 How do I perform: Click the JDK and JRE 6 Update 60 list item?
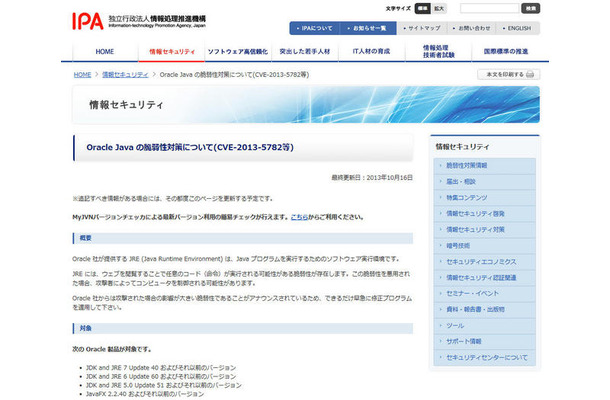161,376
